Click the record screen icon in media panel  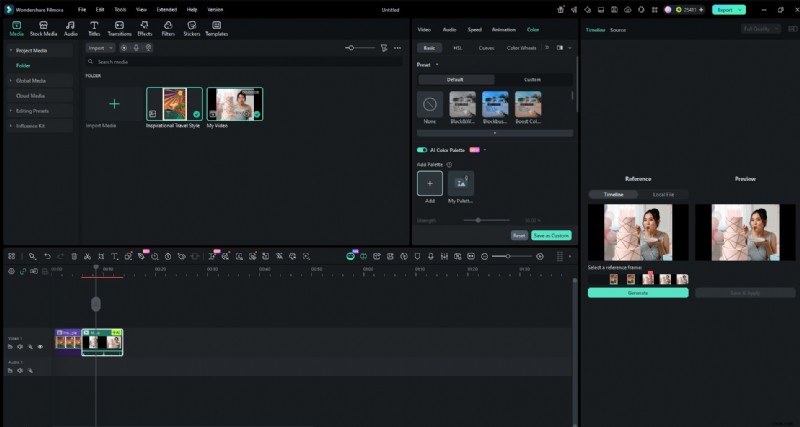tap(124, 47)
